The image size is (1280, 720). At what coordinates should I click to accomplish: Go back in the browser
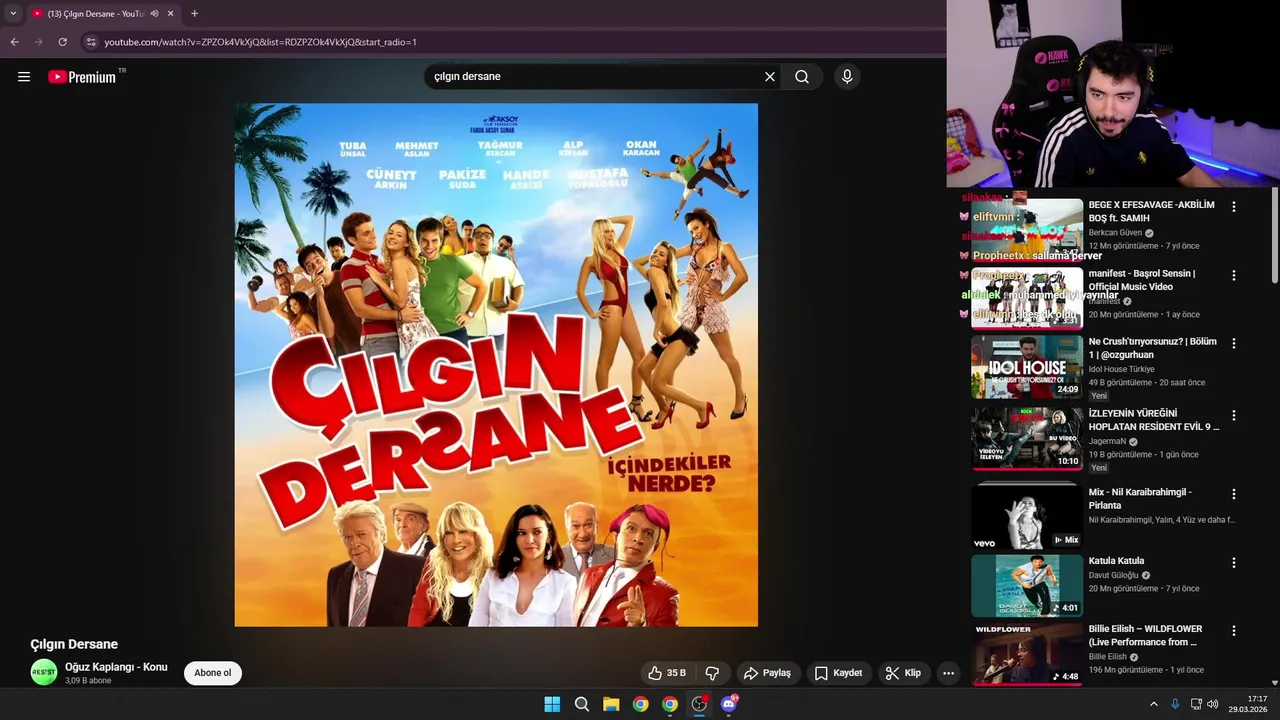14,42
